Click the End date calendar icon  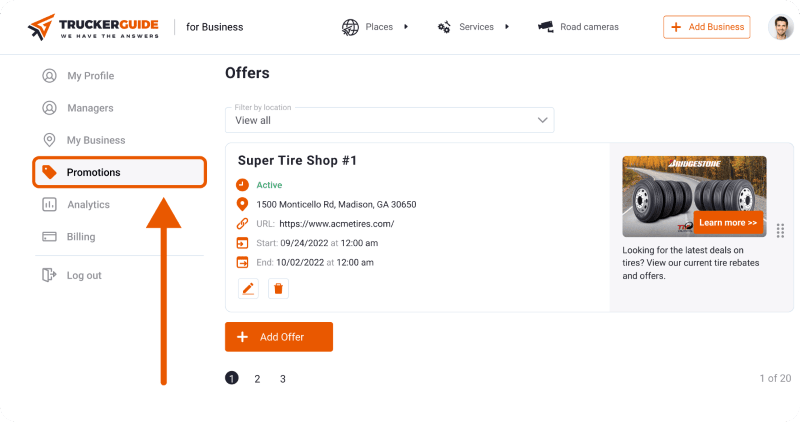coord(242,262)
